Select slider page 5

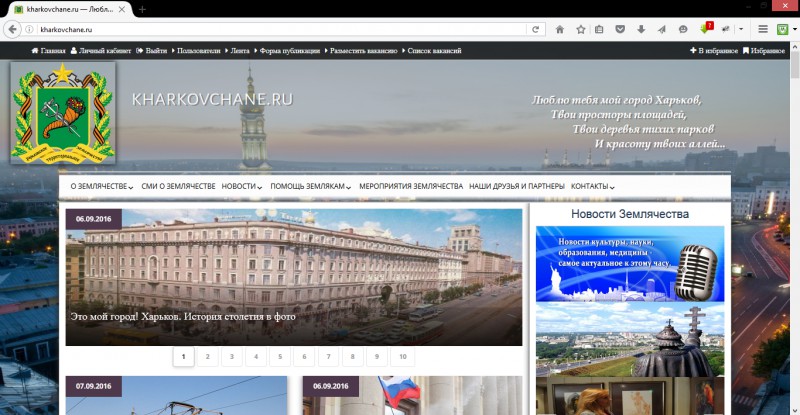click(x=280, y=356)
